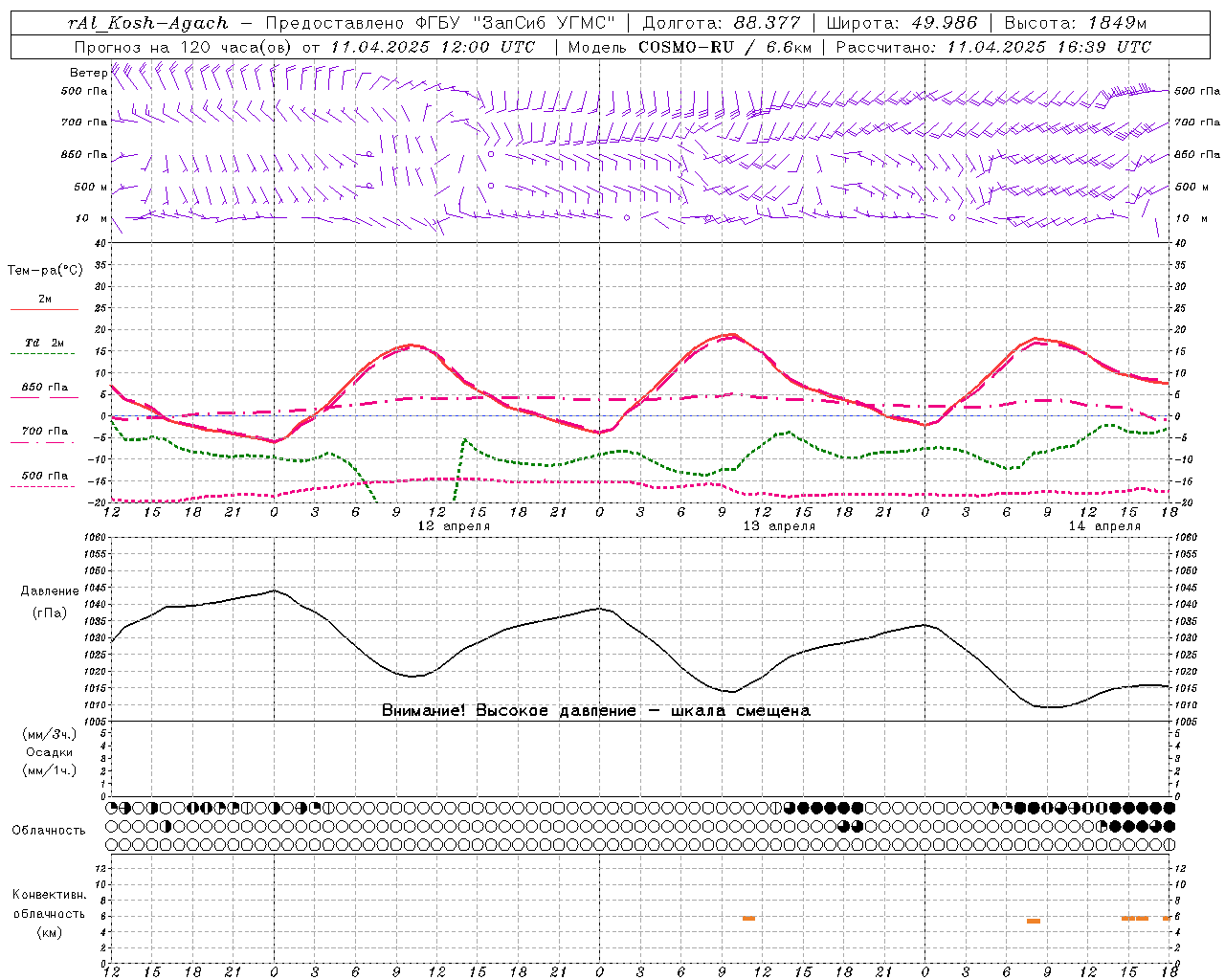
Task: Click the Облачность cloud cover label
Action: (49, 831)
